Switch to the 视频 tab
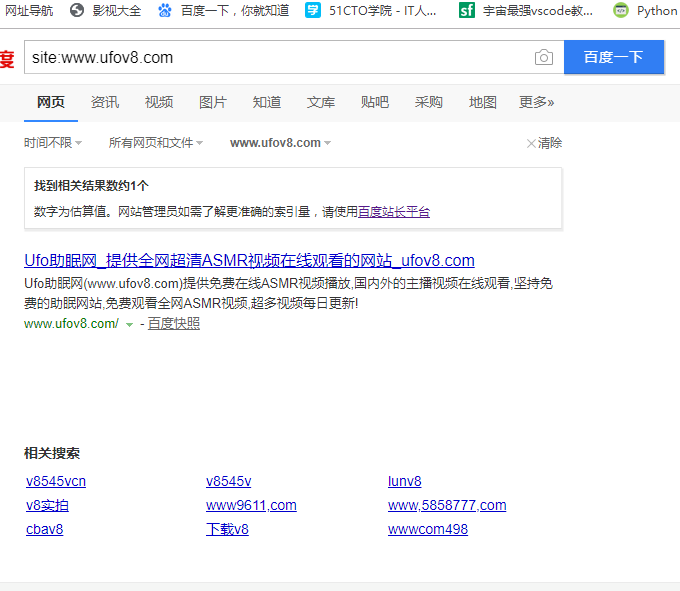Image resolution: width=680 pixels, height=591 pixels. click(x=159, y=102)
